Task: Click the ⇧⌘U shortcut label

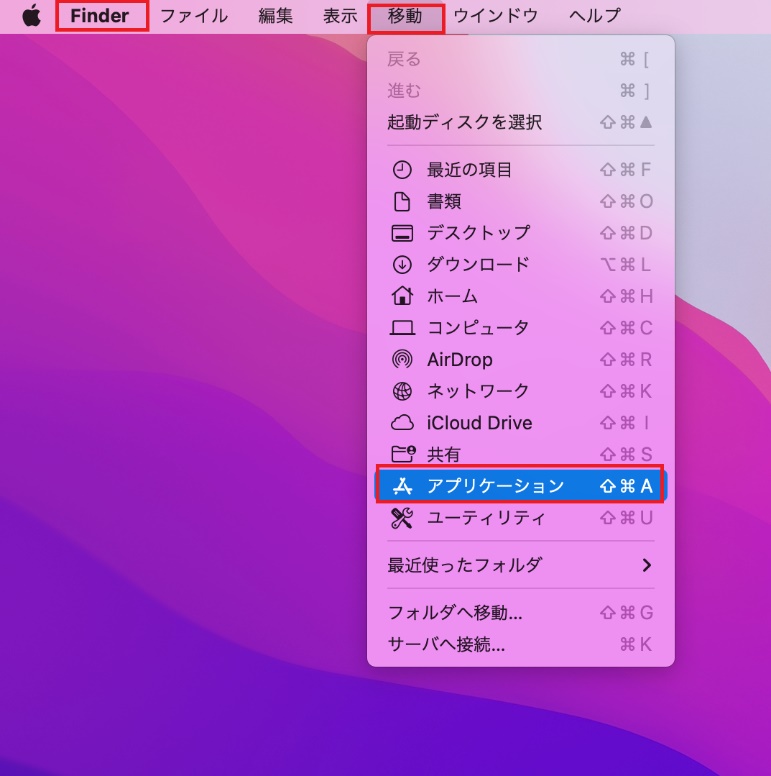Action: 626,518
